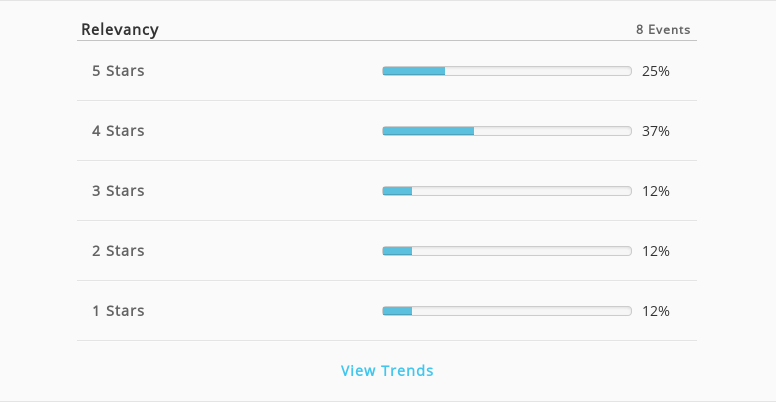This screenshot has height=402, width=776.
Task: Select the 2 Stars row label
Action: coord(118,251)
